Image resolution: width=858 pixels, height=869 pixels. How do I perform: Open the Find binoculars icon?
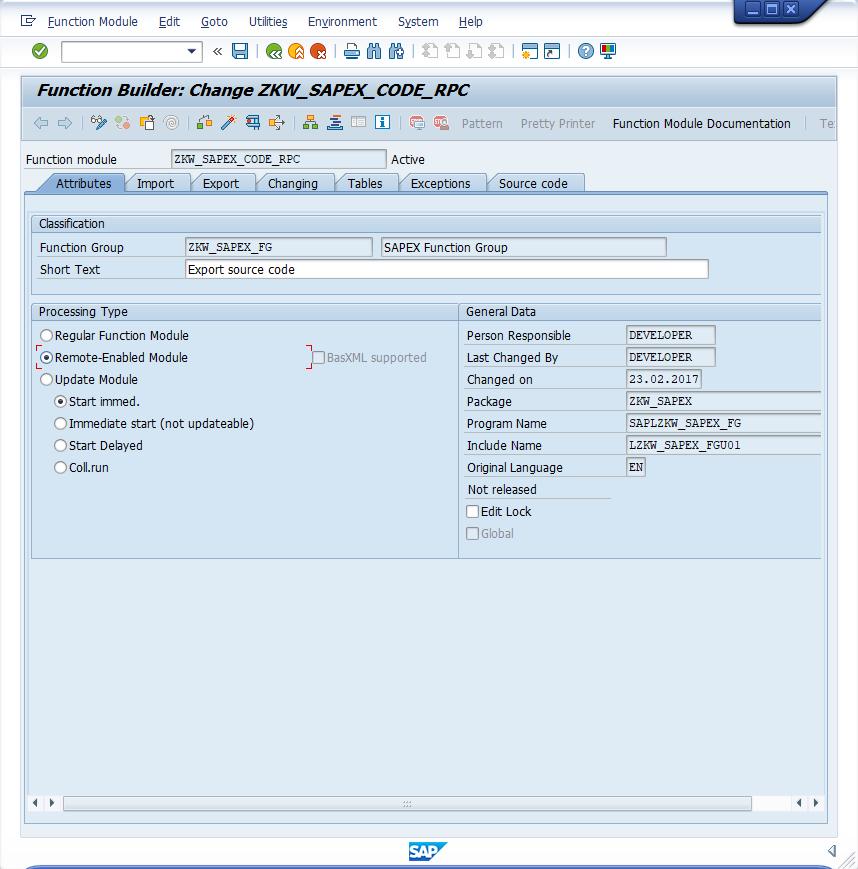point(374,51)
